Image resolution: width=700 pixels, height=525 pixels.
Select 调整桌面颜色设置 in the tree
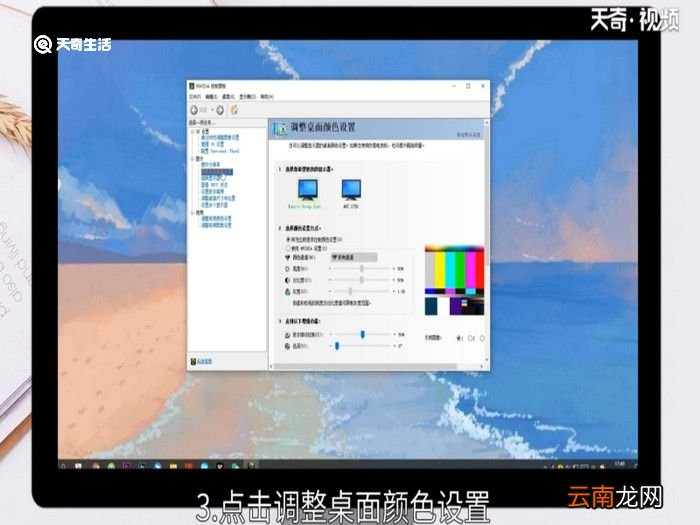click(217, 171)
